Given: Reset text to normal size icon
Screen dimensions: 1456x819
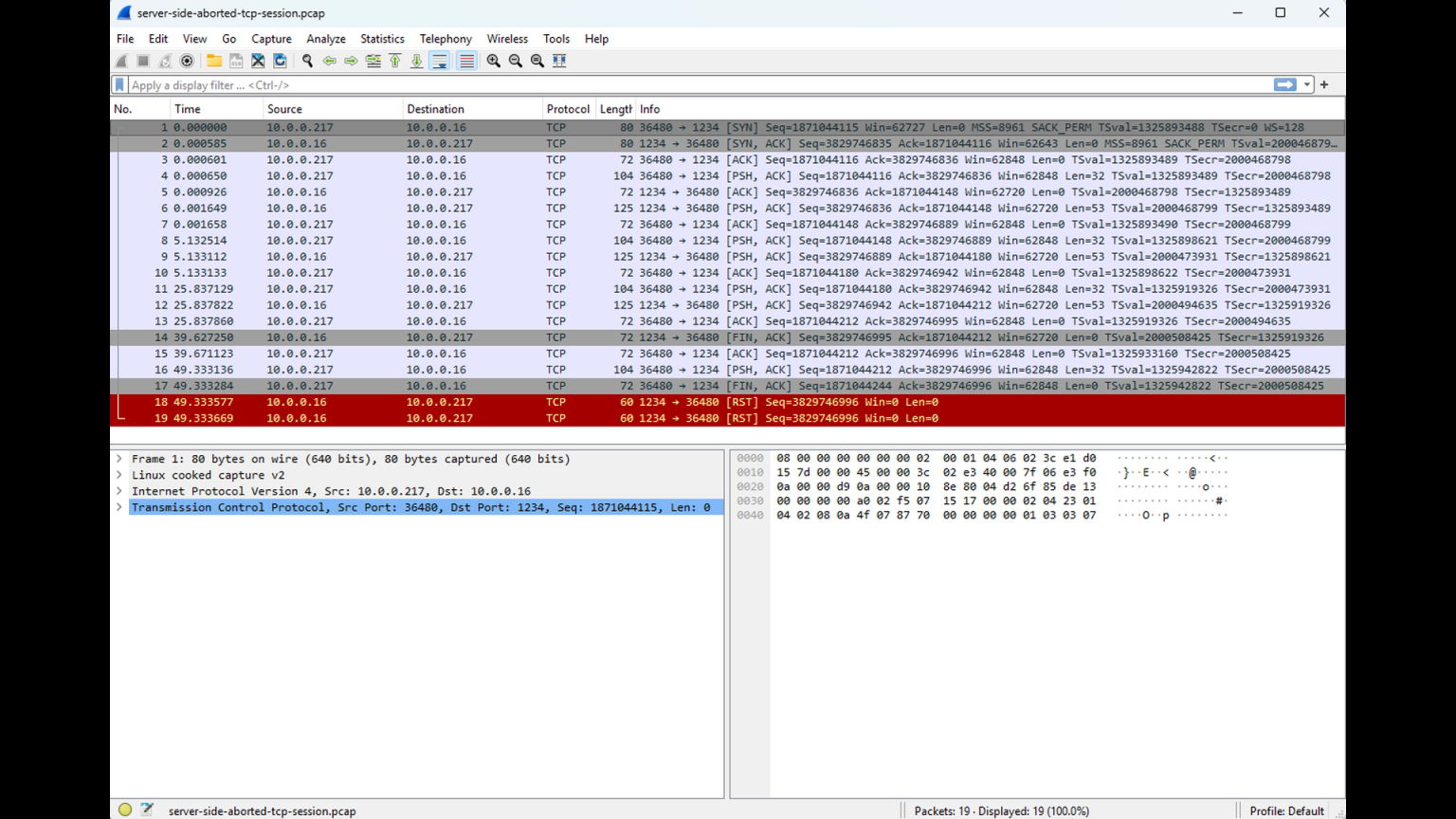Looking at the screenshot, I should pyautogui.click(x=537, y=61).
